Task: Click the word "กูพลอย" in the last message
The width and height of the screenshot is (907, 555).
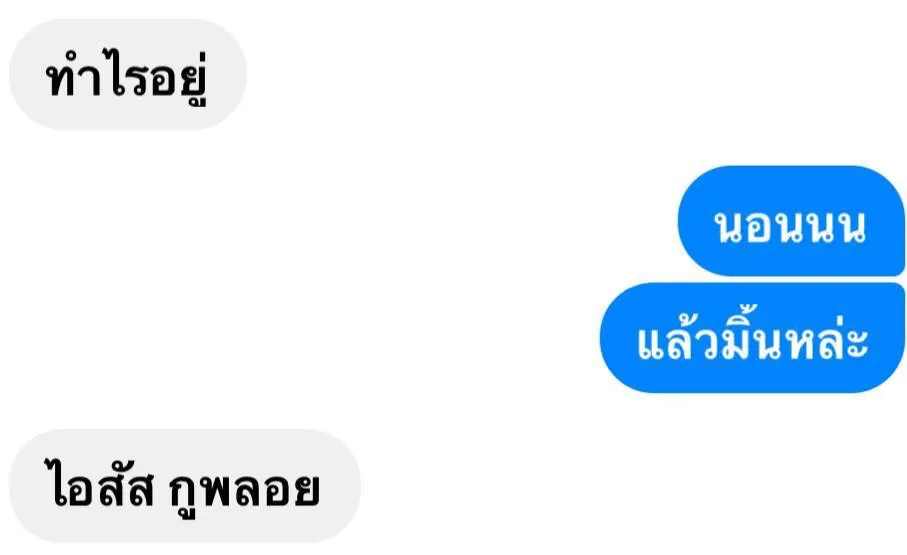Action: pos(244,490)
